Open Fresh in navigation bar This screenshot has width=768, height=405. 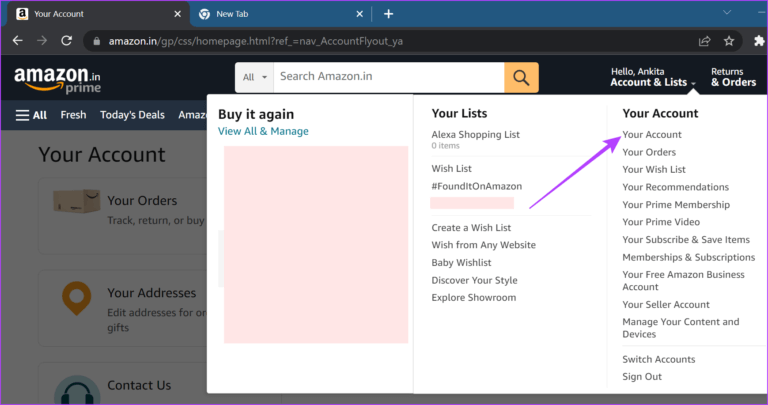point(73,115)
